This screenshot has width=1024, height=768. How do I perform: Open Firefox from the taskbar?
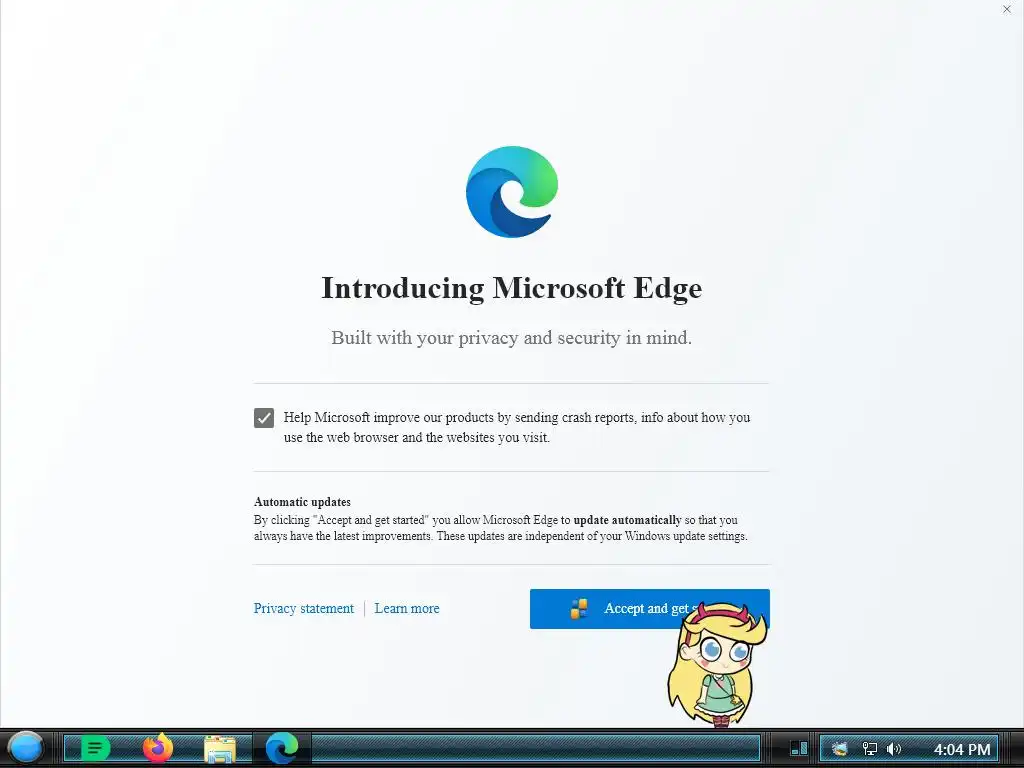158,748
